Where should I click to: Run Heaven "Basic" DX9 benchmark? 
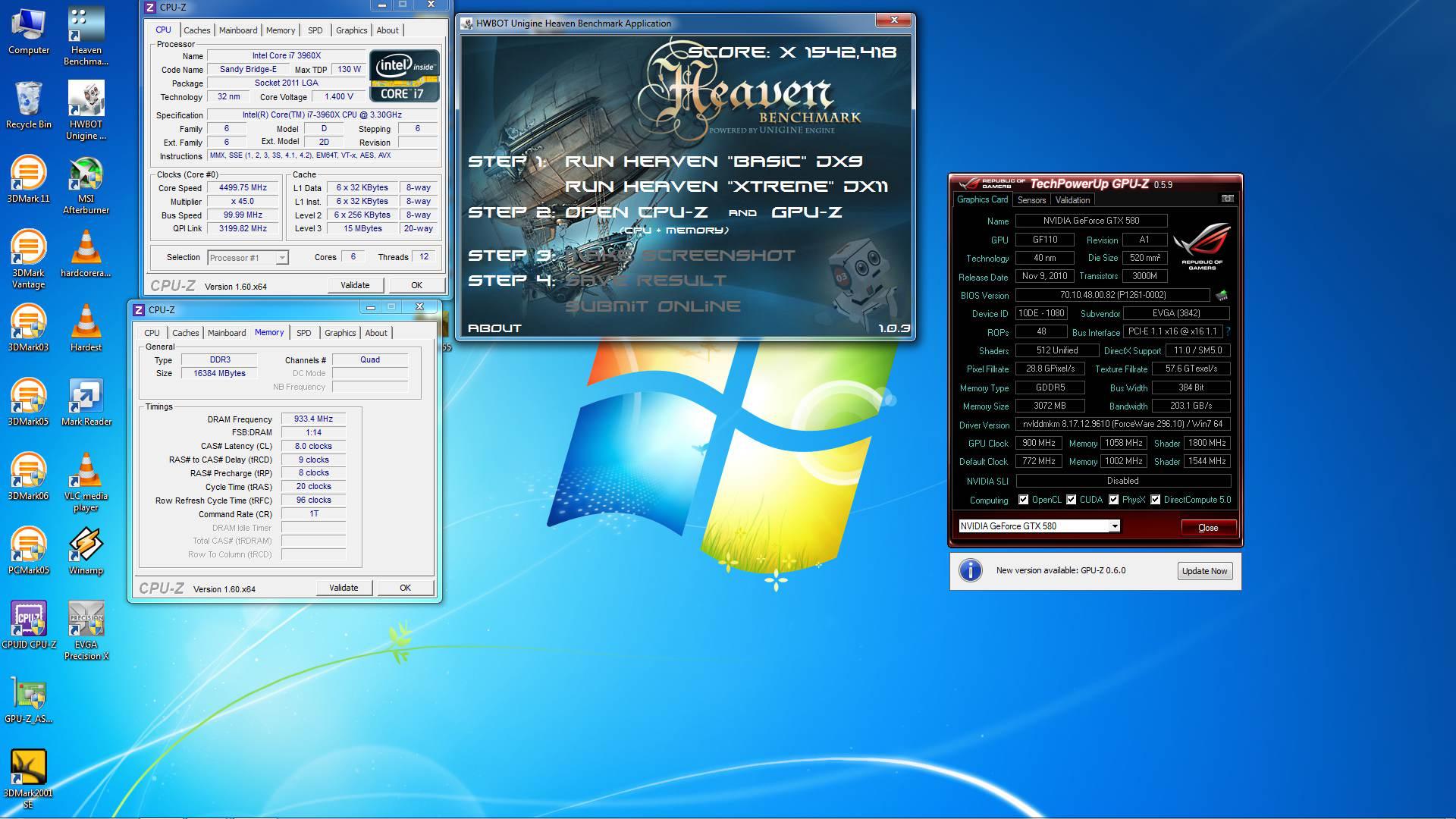[713, 161]
